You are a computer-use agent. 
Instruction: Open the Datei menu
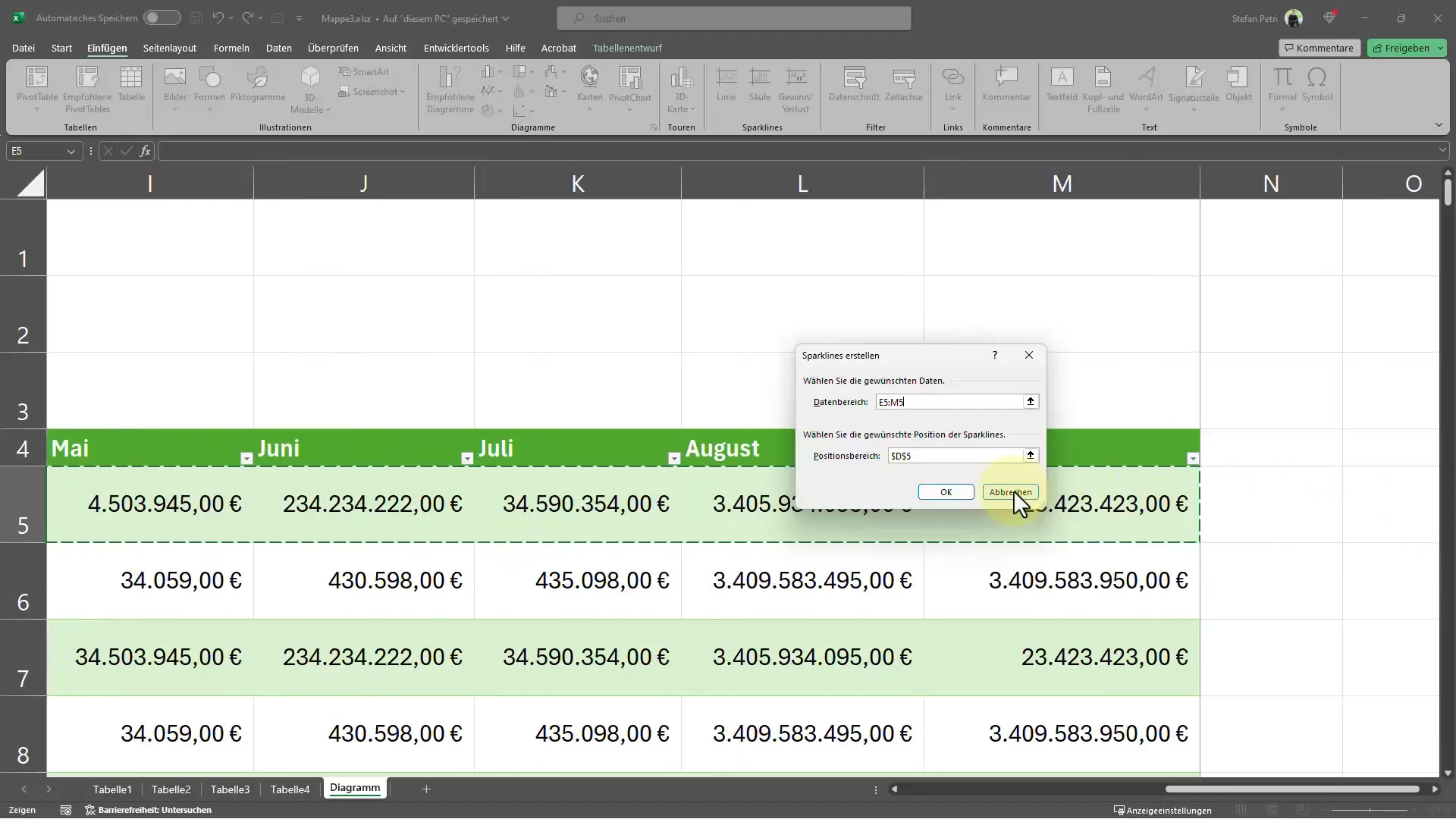click(24, 48)
